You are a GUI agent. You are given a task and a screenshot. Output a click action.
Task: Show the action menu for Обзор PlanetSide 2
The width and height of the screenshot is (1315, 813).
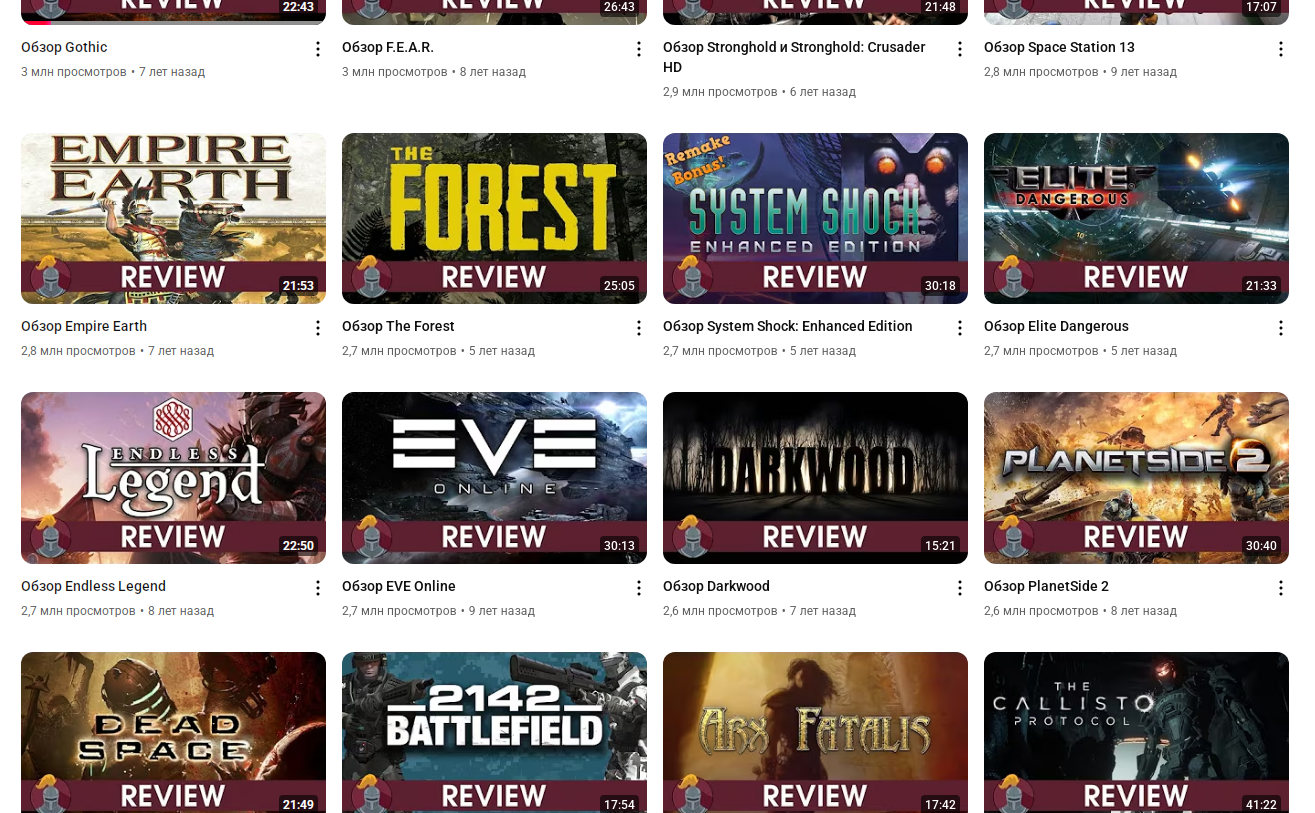click(x=1281, y=588)
